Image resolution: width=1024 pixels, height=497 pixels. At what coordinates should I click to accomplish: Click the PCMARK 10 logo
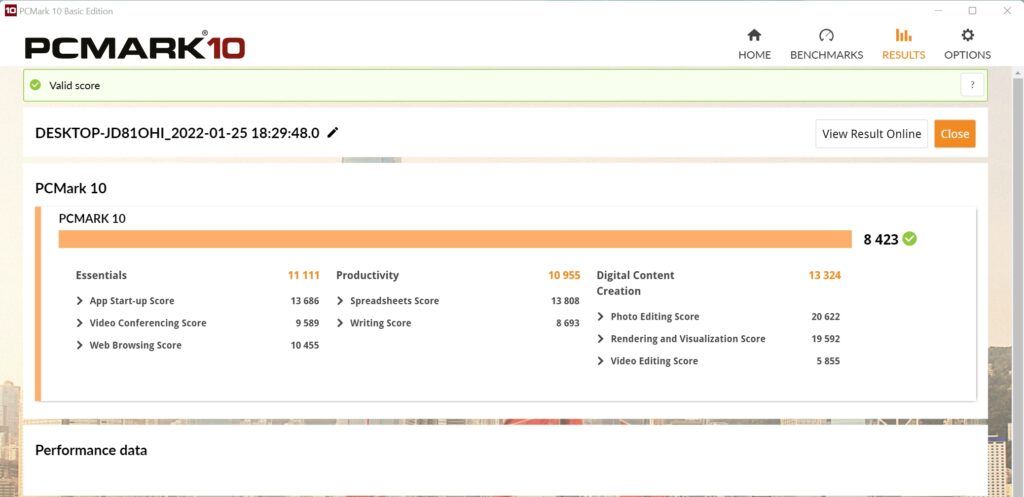tap(135, 47)
